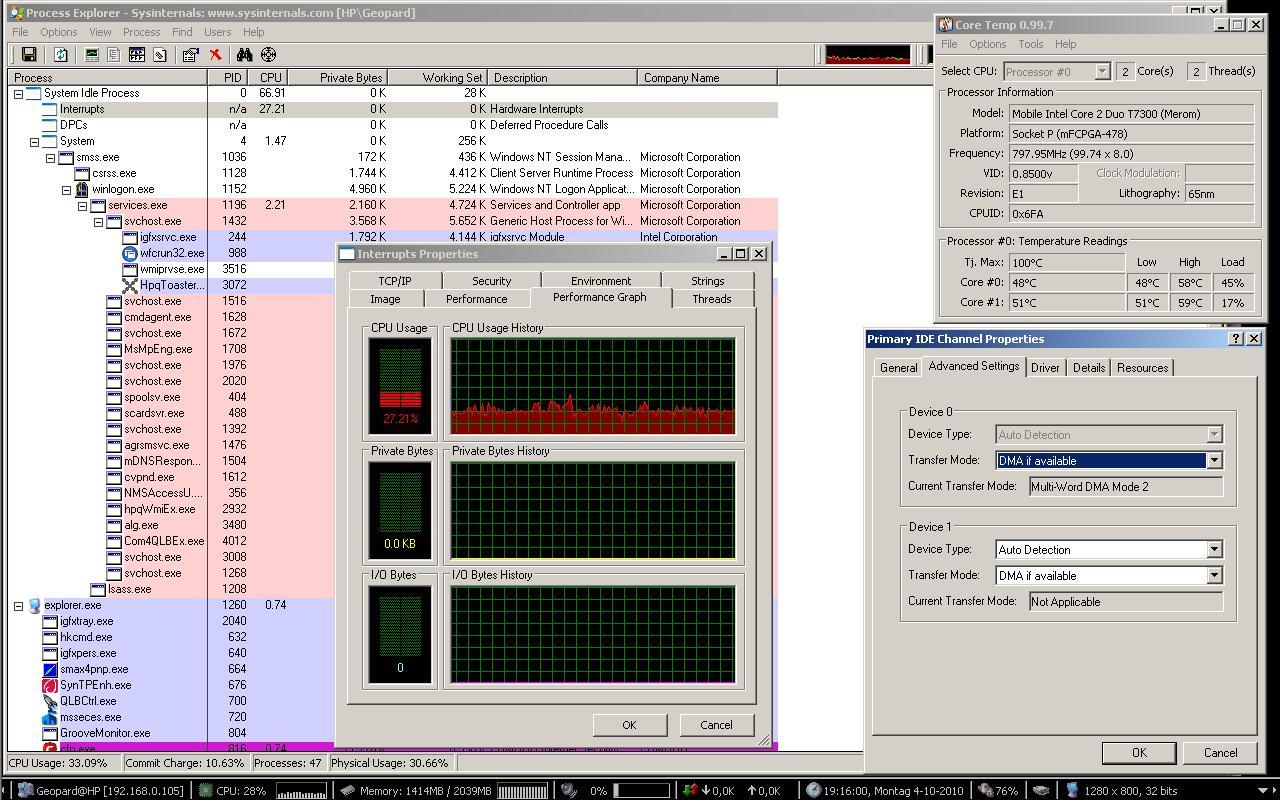The image size is (1280, 800).
Task: Select the SynTPEnh.exe process icon
Action: (50, 685)
